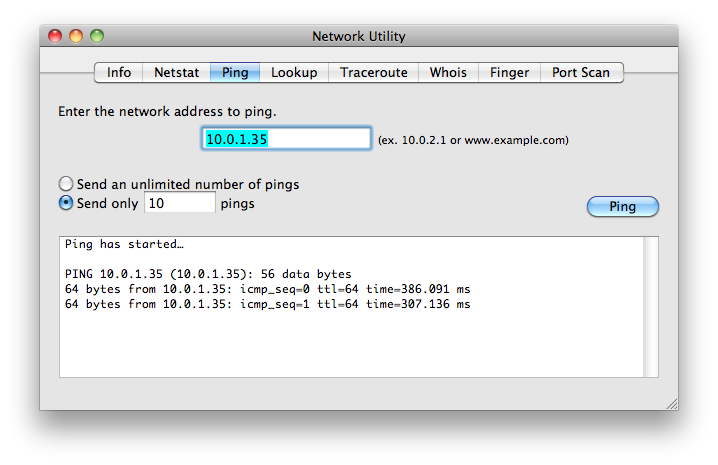Open the Port Scan tab
Image resolution: width=718 pixels, height=465 pixels.
(581, 72)
